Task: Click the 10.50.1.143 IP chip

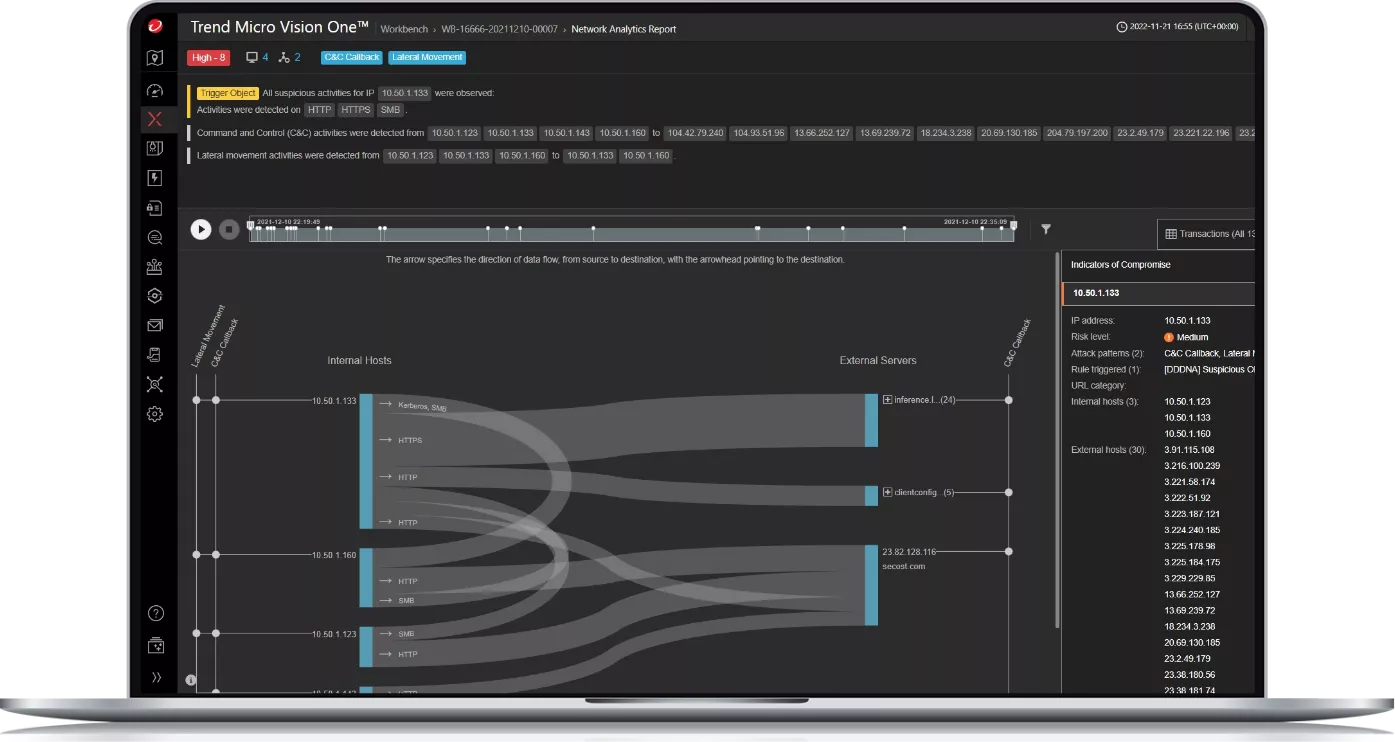Action: click(x=566, y=133)
